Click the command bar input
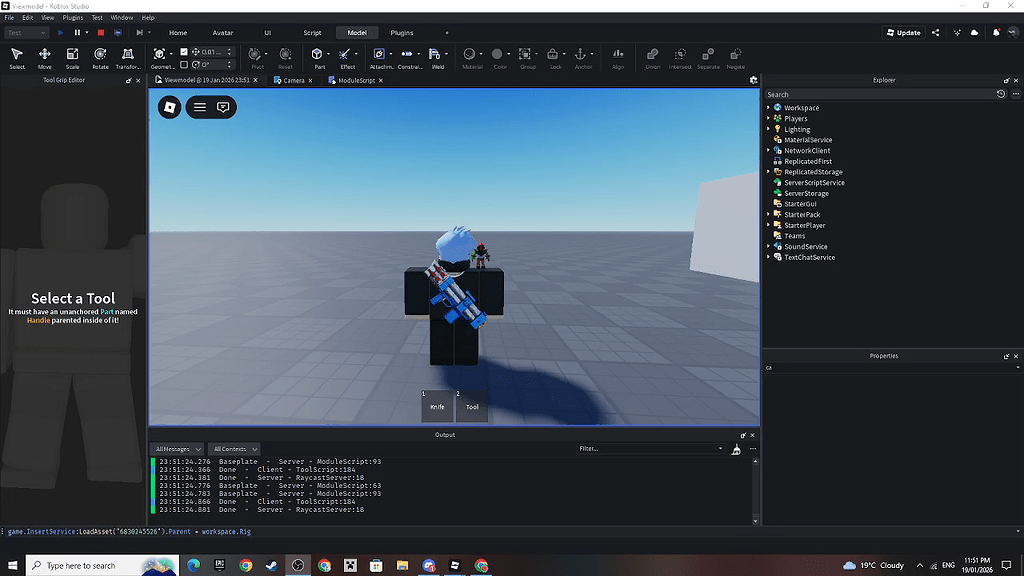This screenshot has width=1024, height=576. pyautogui.click(x=509, y=532)
